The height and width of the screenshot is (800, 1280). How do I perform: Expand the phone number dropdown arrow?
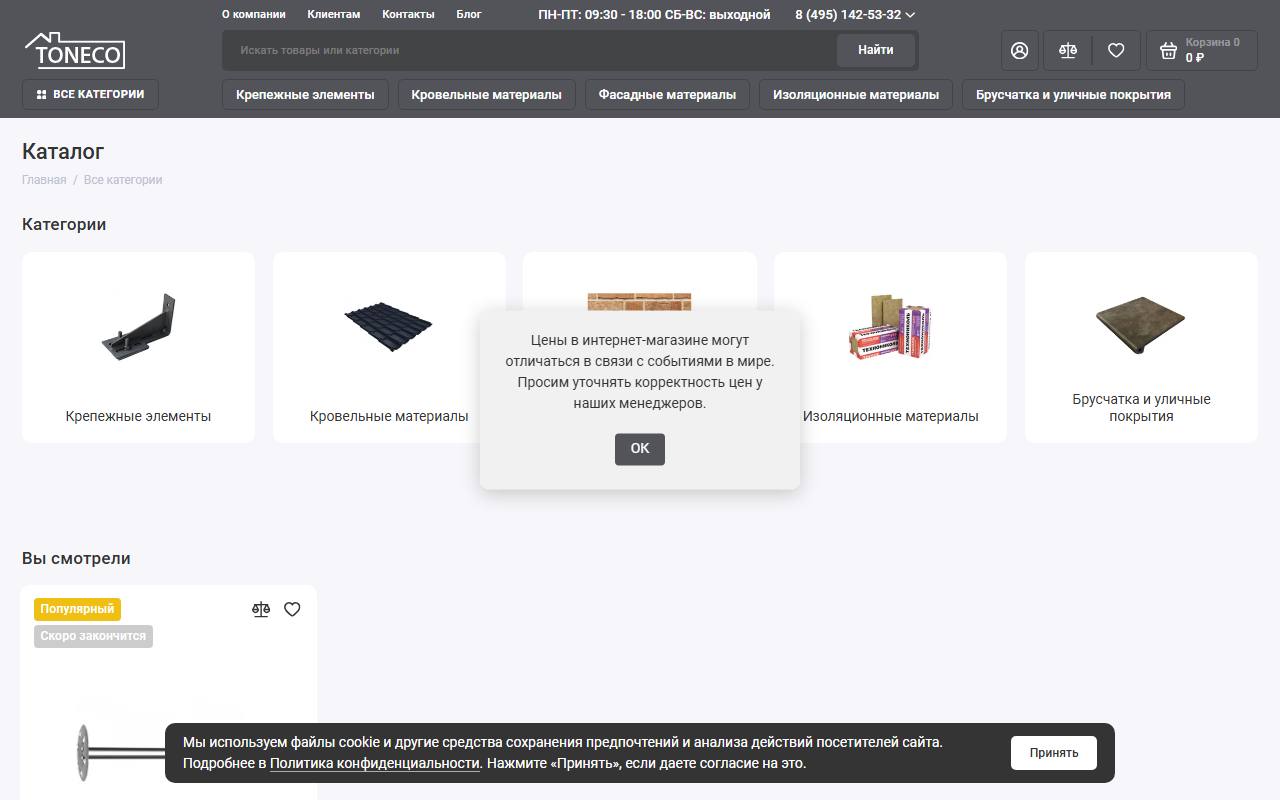coord(910,15)
